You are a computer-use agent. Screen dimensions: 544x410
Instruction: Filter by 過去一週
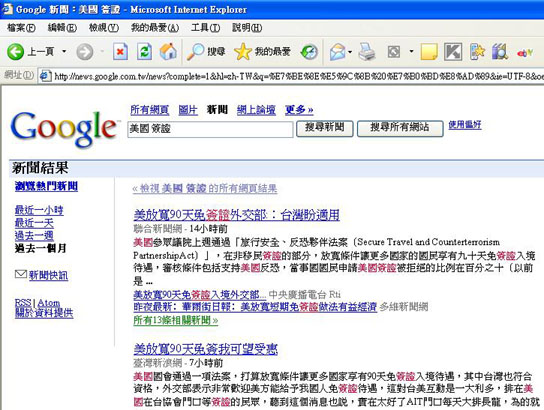pyautogui.click(x=34, y=236)
